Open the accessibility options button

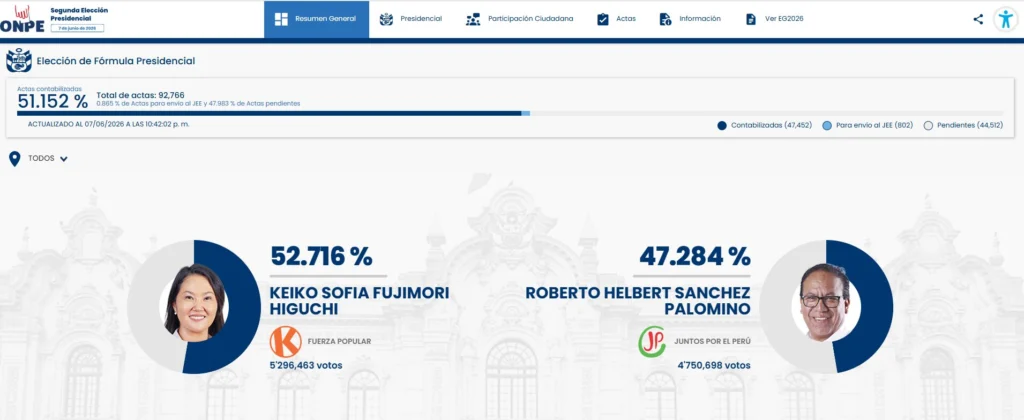pos(1006,19)
